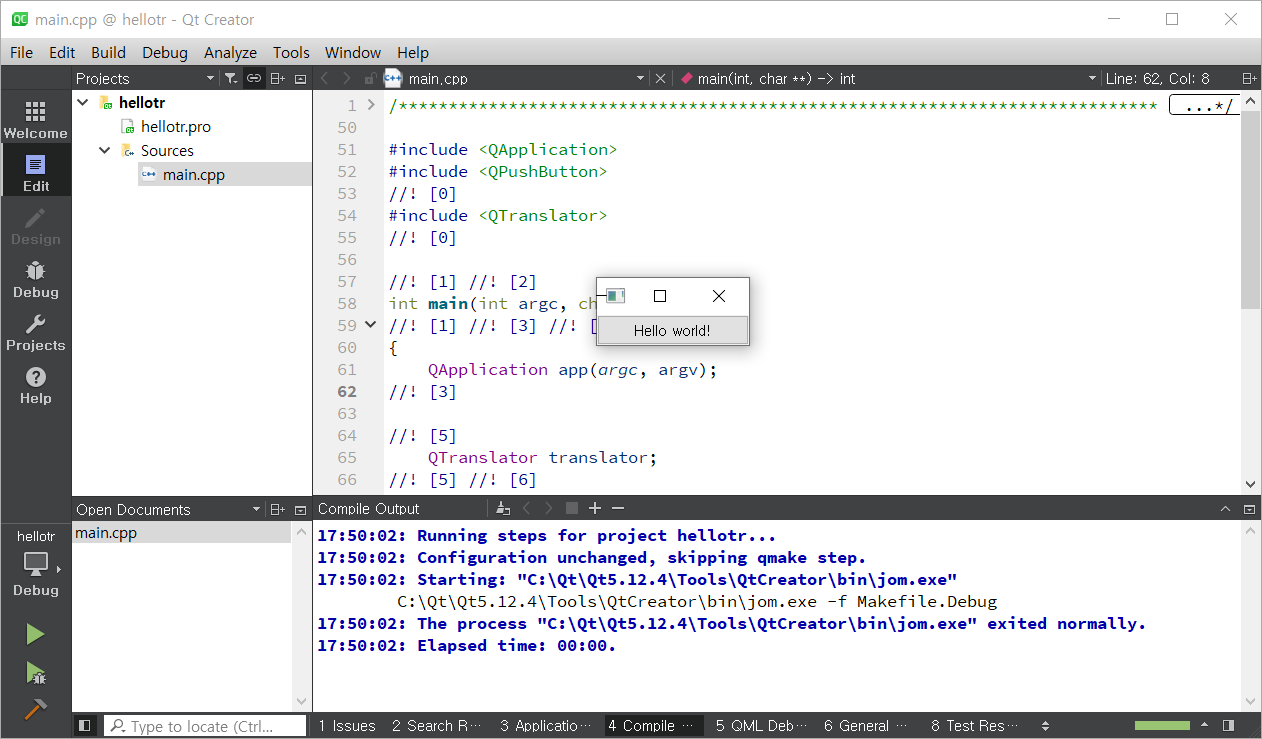This screenshot has height=739, width=1262.
Task: Toggle left sidebar visibility icon
Action: [x=85, y=726]
